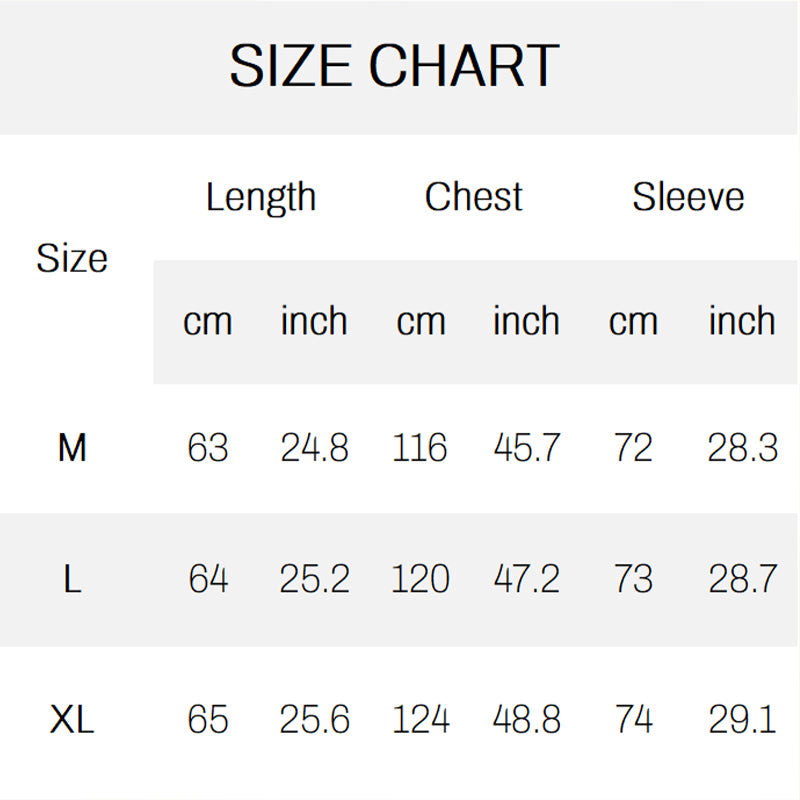Click XL sleeve value 29.1 inch
Screen dimensions: 800x800
click(x=742, y=720)
